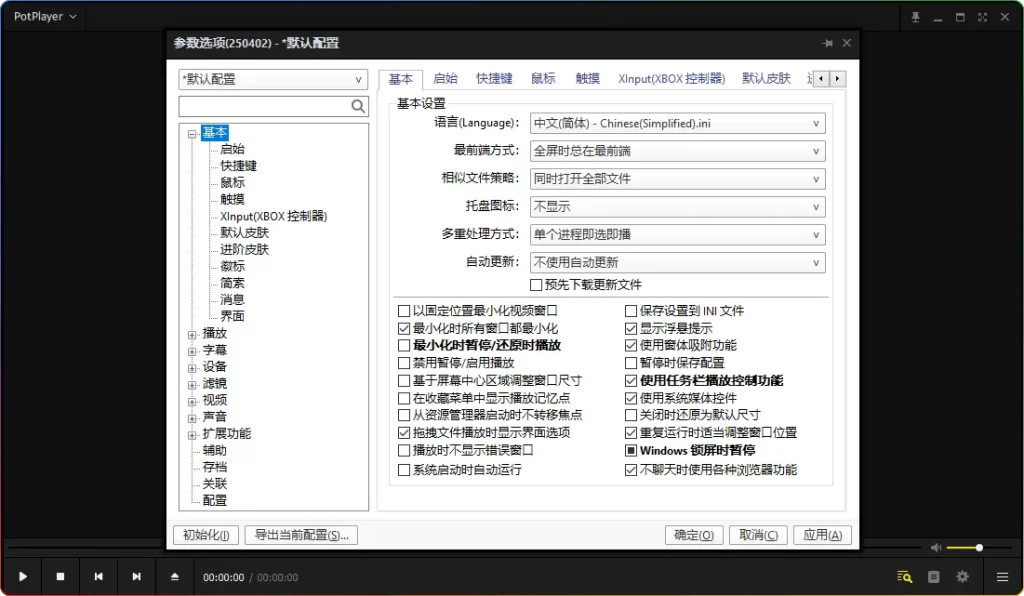Image resolution: width=1024 pixels, height=596 pixels.
Task: Mute audio with the speaker icon
Action: click(x=936, y=548)
